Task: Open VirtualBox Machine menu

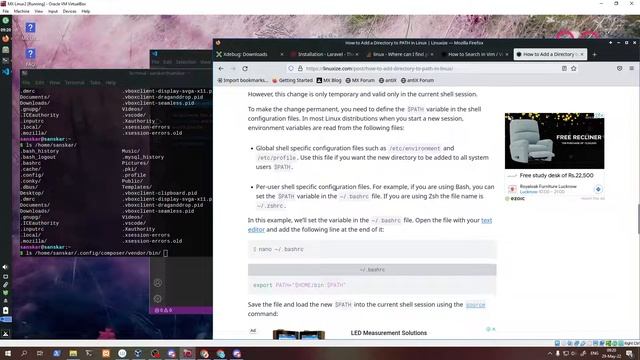Action: tap(21, 11)
